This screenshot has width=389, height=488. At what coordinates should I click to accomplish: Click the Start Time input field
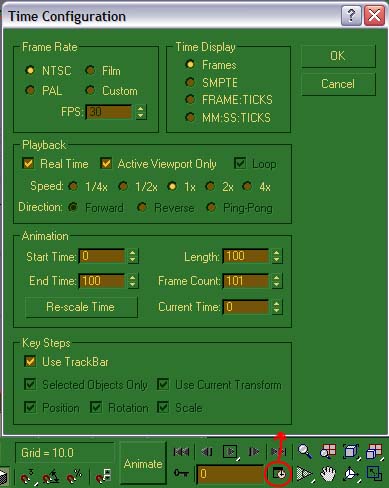click(102, 256)
